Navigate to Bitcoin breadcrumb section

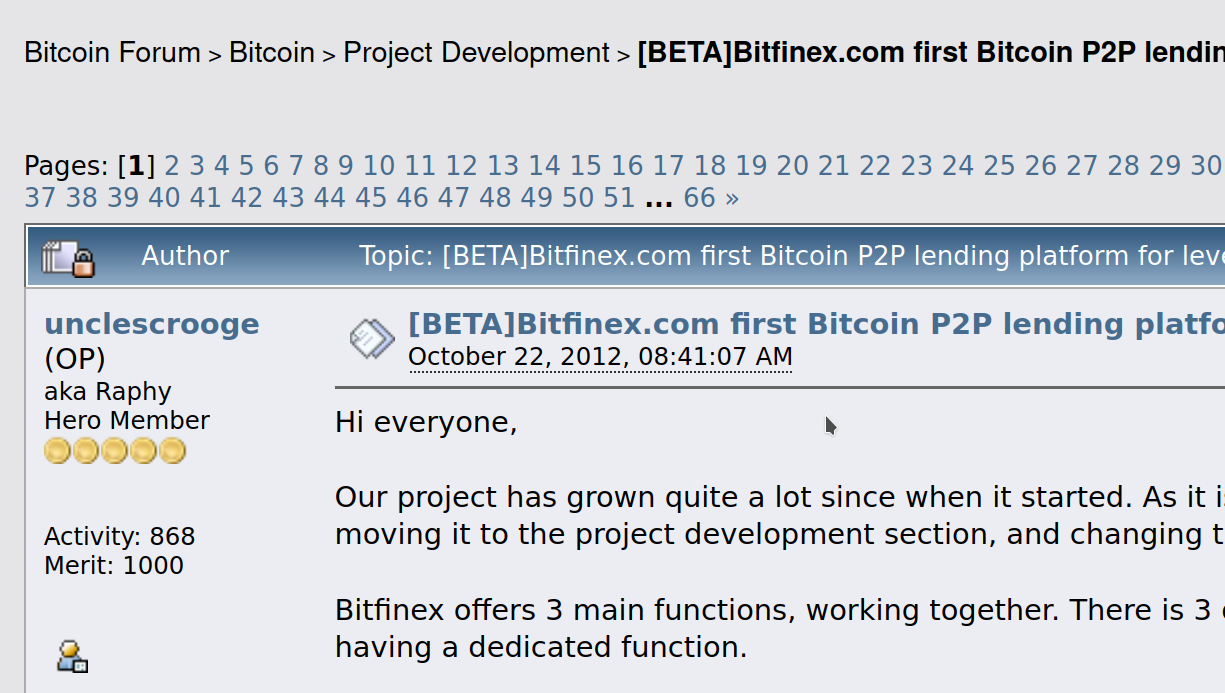coord(272,52)
